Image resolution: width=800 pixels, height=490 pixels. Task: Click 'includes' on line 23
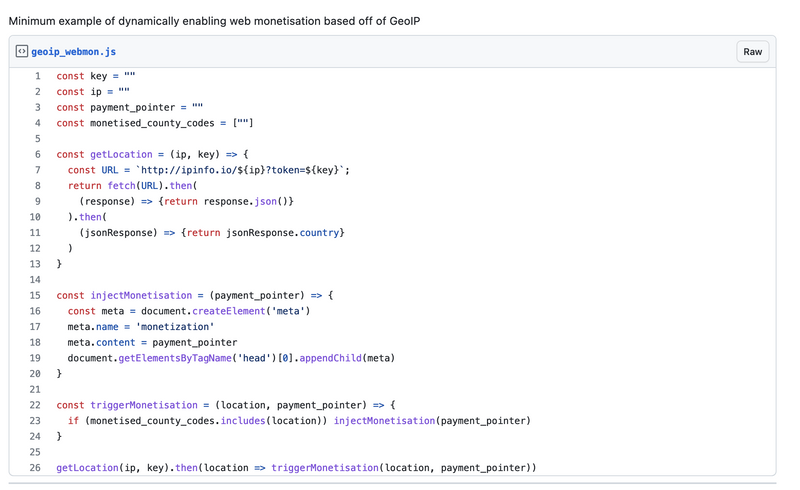243,421
